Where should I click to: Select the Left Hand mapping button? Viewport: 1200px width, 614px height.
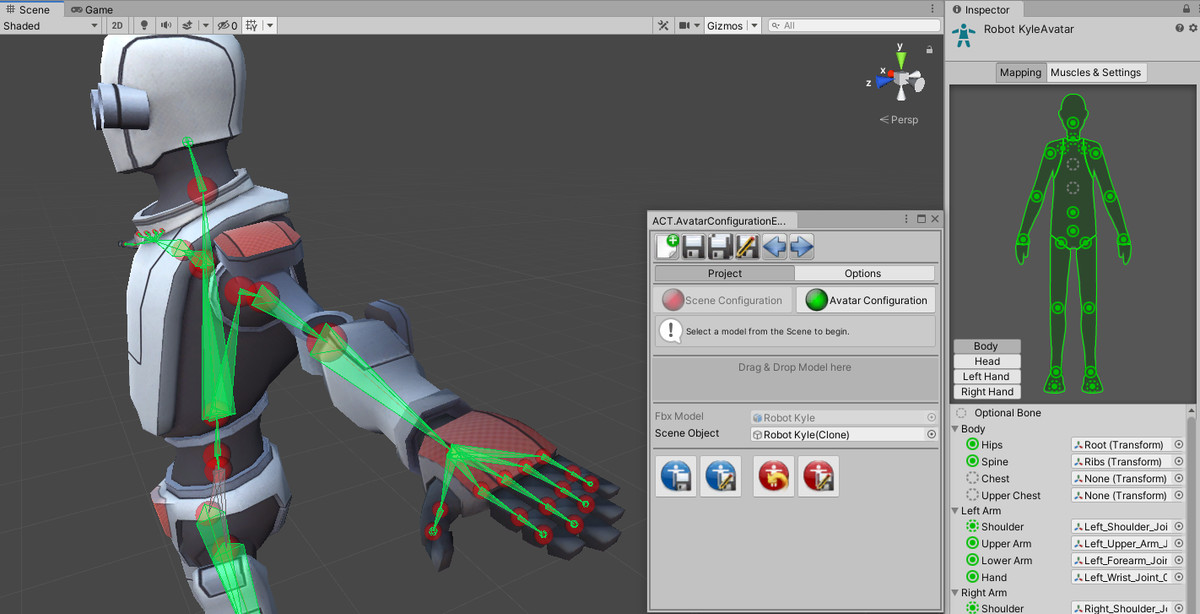pos(986,376)
